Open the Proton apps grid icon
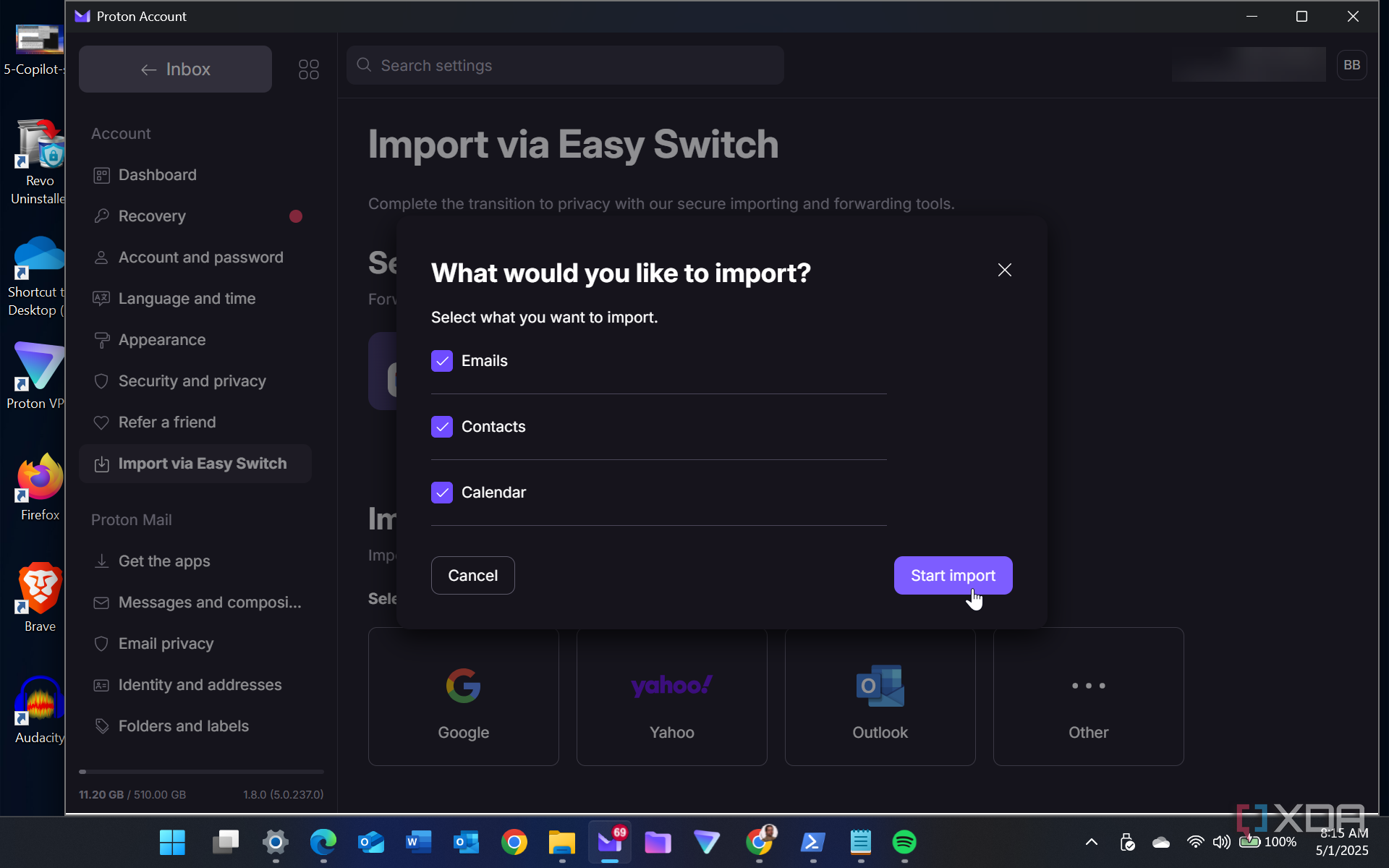 coord(309,69)
